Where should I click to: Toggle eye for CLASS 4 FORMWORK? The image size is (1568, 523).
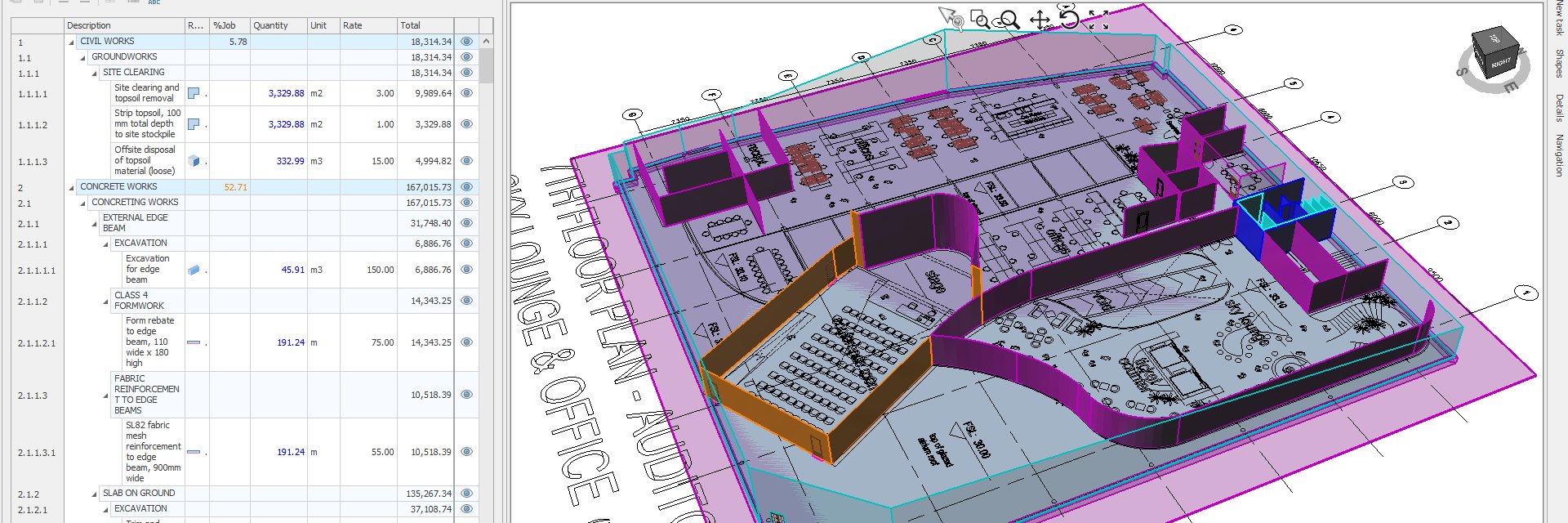pyautogui.click(x=466, y=301)
